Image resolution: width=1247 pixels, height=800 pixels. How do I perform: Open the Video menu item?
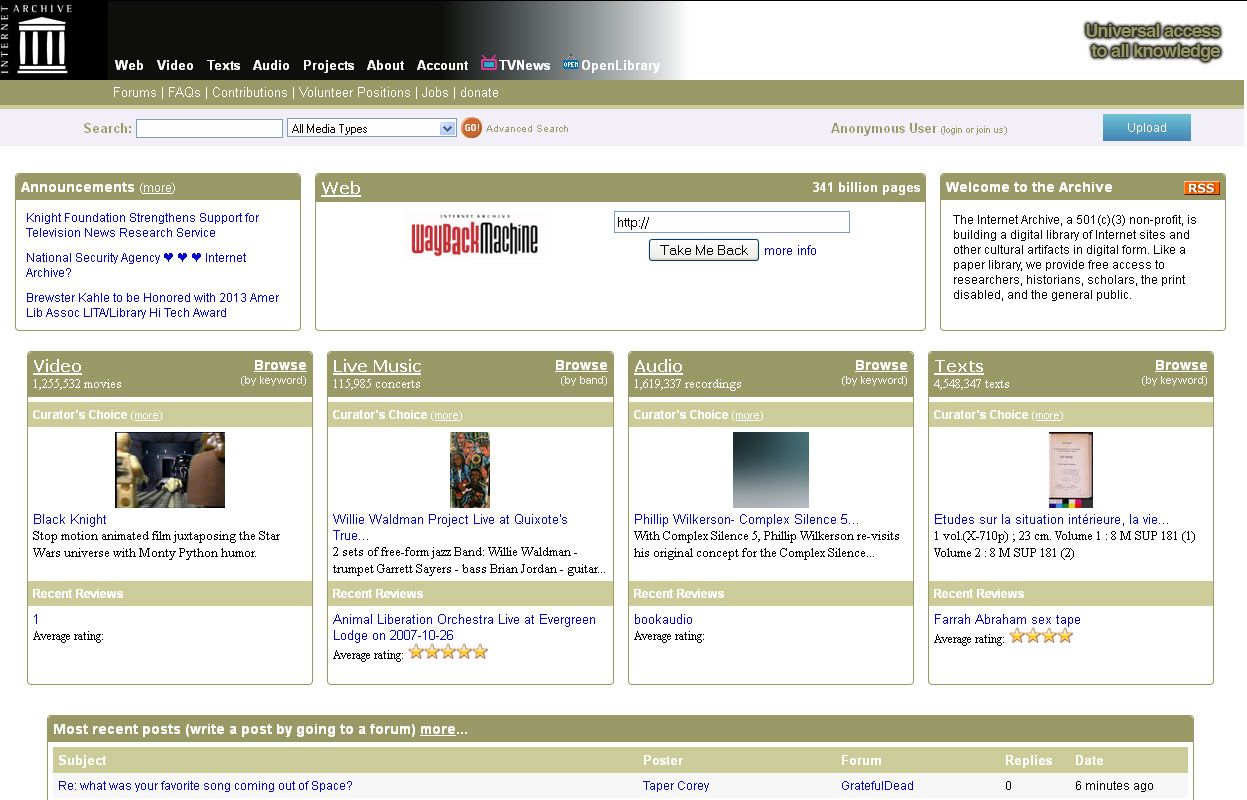point(175,65)
